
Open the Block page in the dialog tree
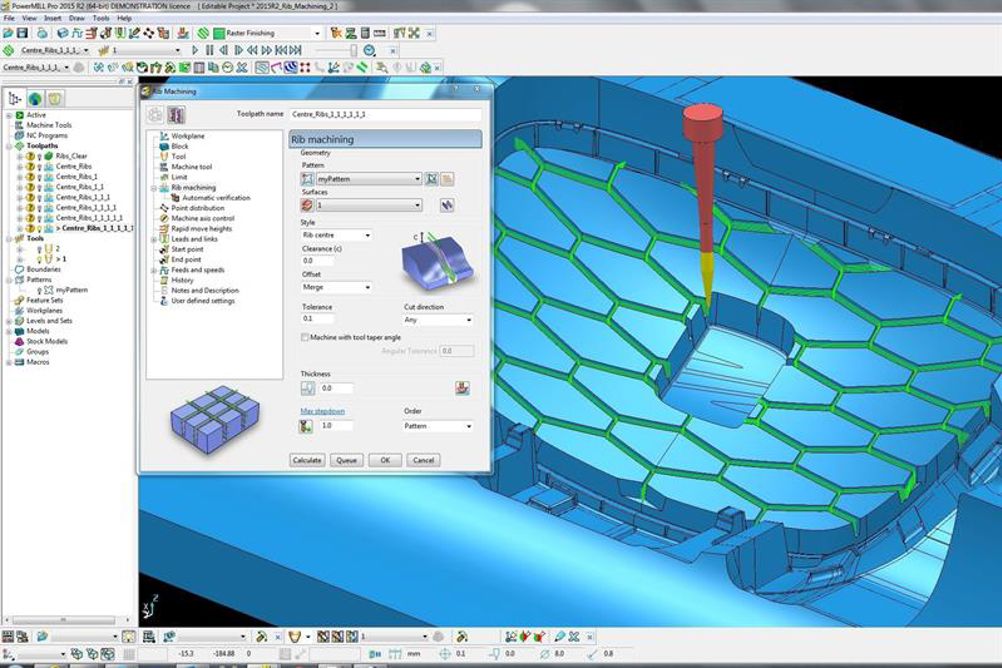(180, 146)
